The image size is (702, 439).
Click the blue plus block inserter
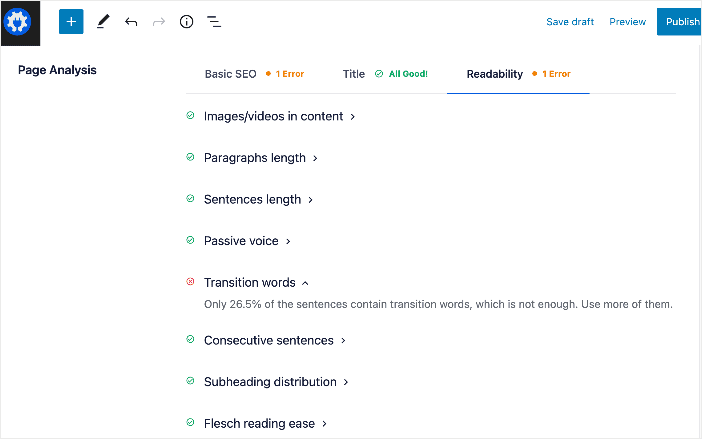point(71,21)
